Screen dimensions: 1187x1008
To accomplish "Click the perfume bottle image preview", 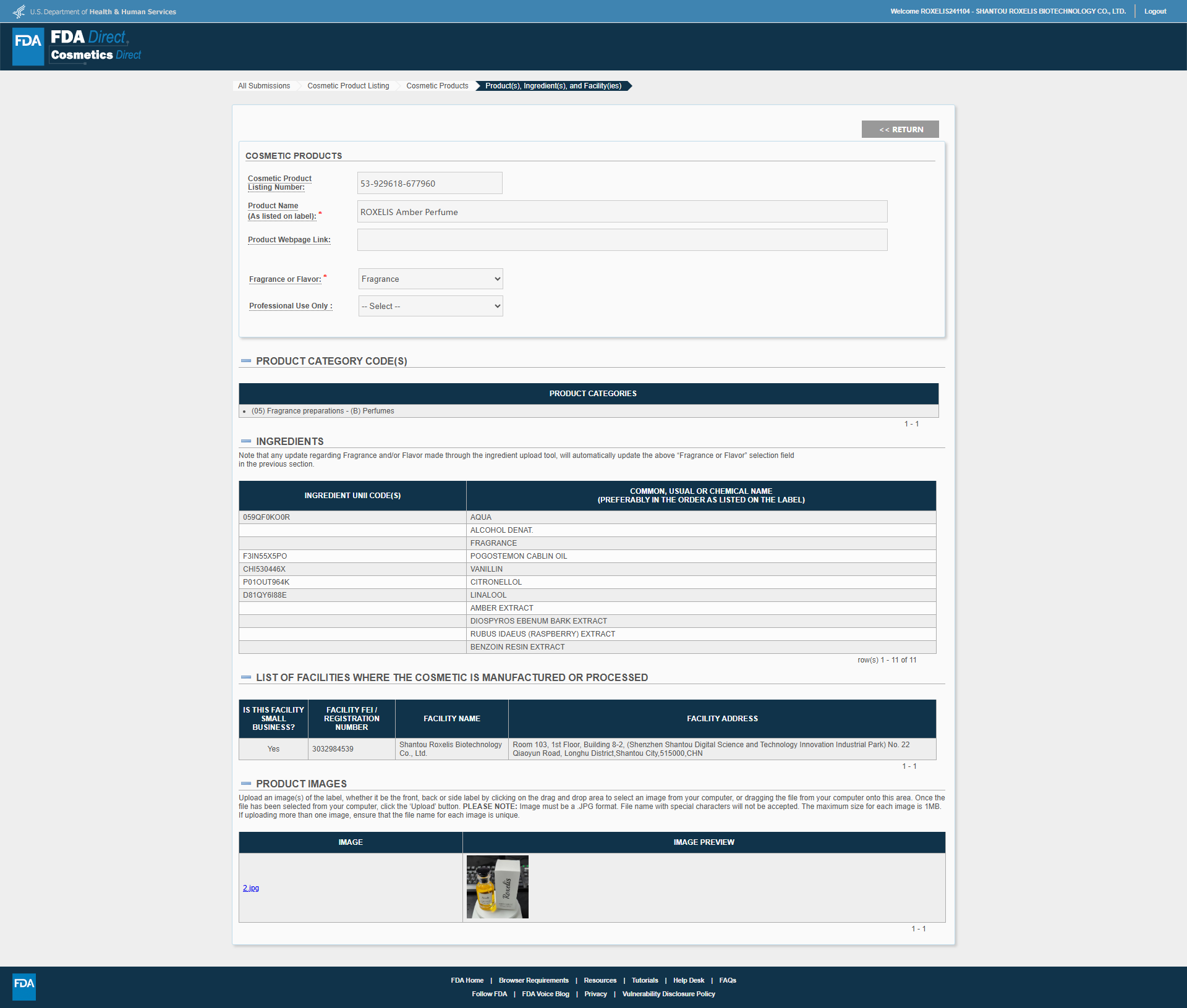I will pyautogui.click(x=498, y=887).
